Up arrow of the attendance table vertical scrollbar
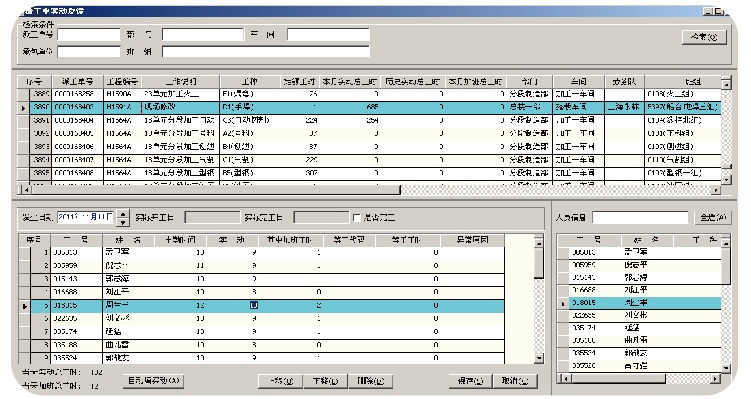The image size is (751, 399). pos(539,243)
